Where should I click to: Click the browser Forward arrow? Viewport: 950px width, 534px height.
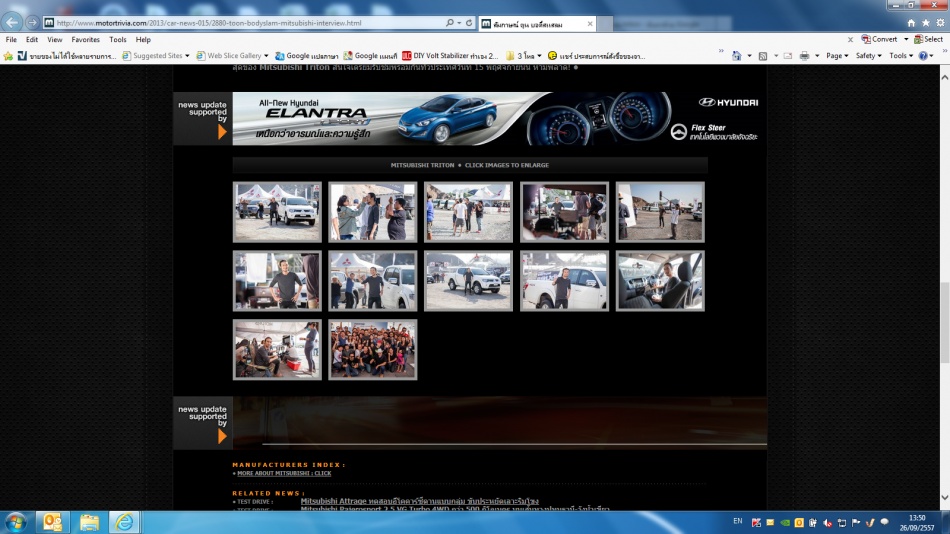pos(32,22)
